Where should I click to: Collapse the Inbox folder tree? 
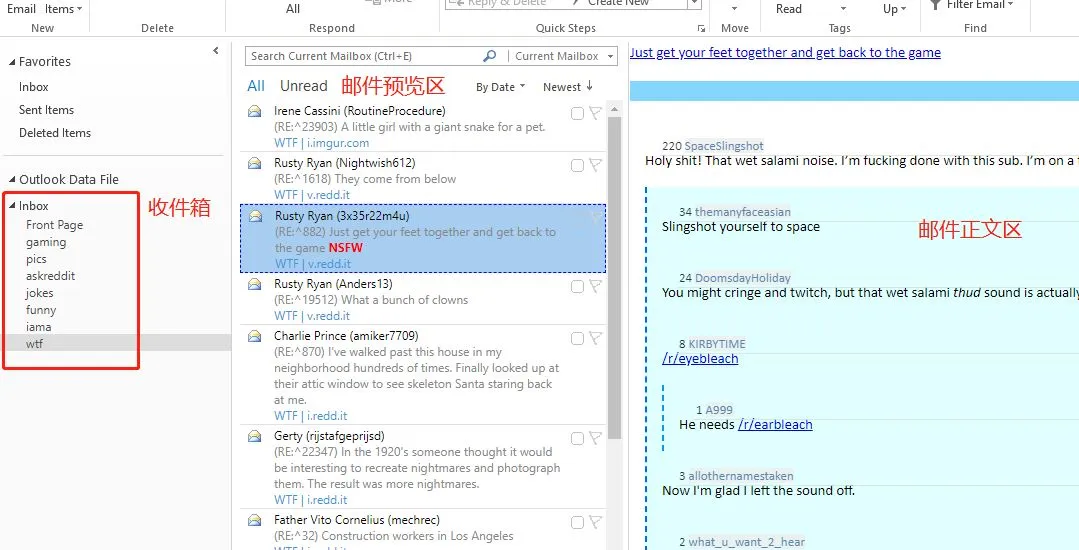click(x=12, y=206)
